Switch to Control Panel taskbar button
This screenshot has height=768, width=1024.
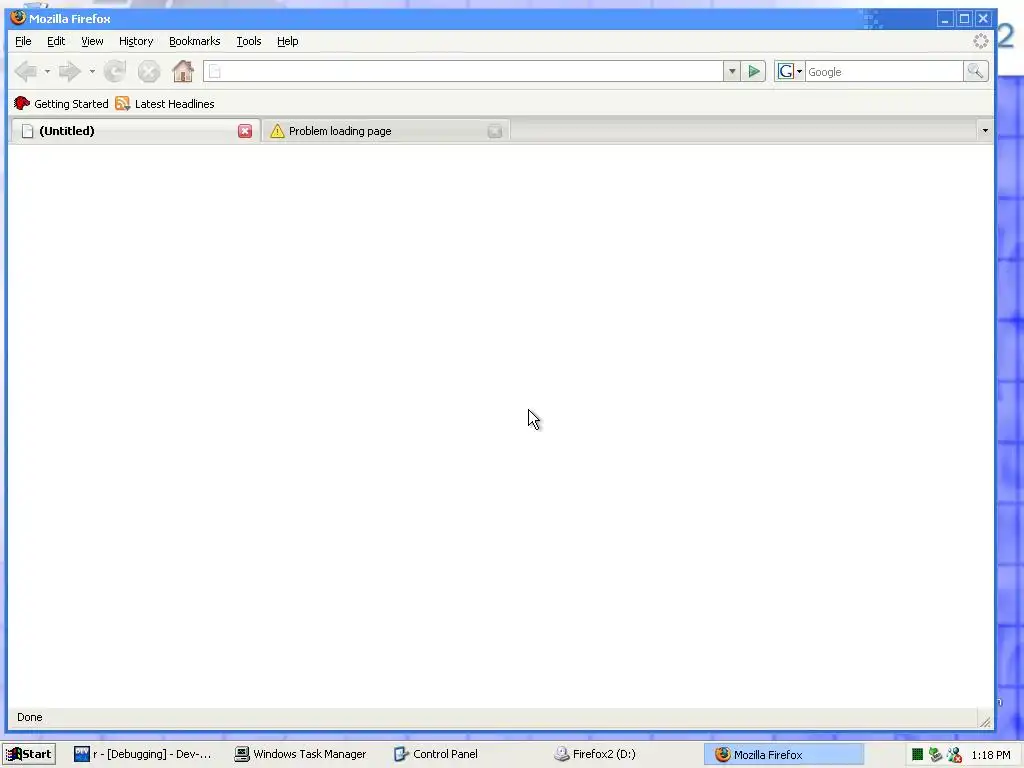pyautogui.click(x=436, y=754)
